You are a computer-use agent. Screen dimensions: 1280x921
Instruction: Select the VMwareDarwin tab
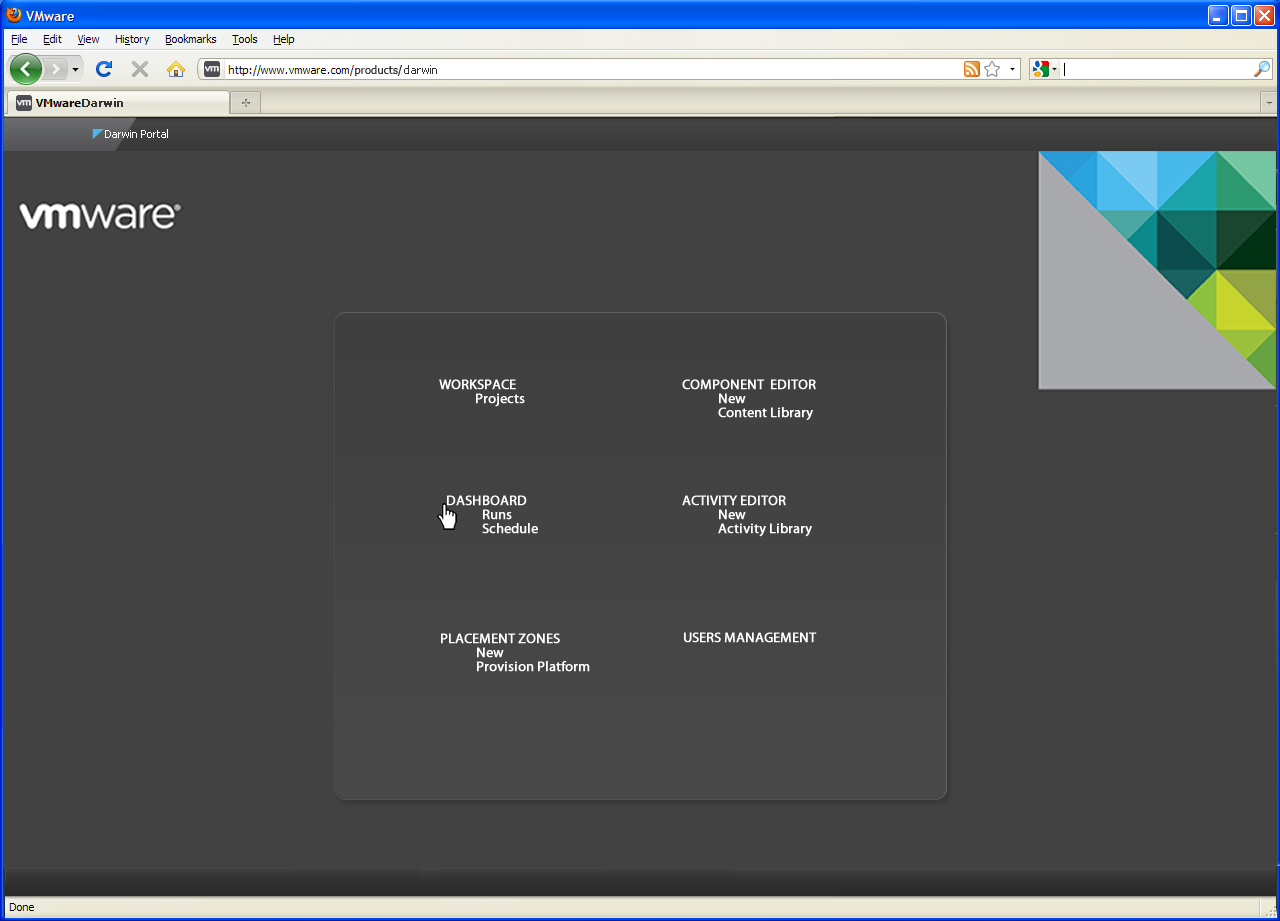click(117, 102)
